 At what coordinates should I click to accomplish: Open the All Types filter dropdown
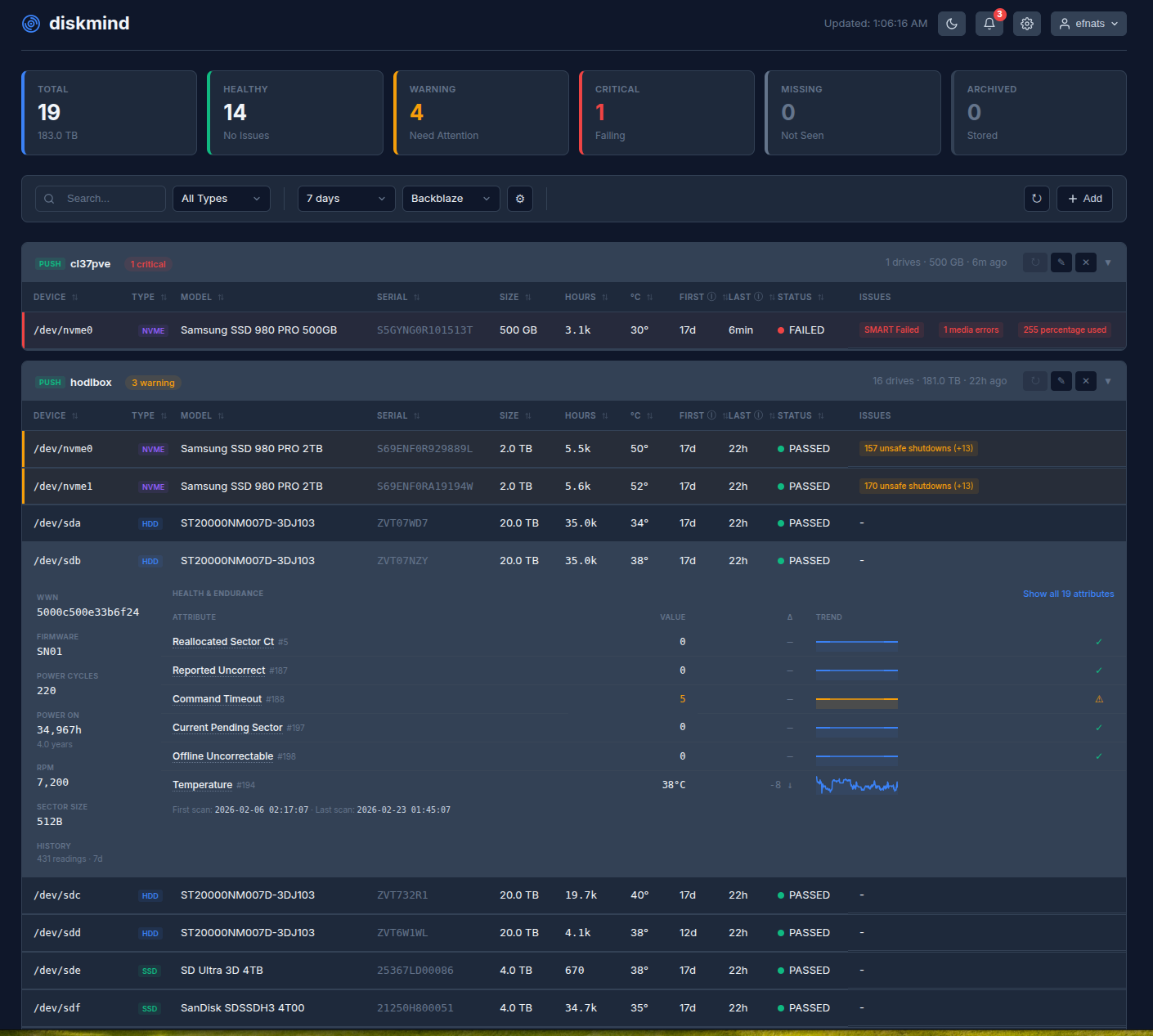coord(221,199)
